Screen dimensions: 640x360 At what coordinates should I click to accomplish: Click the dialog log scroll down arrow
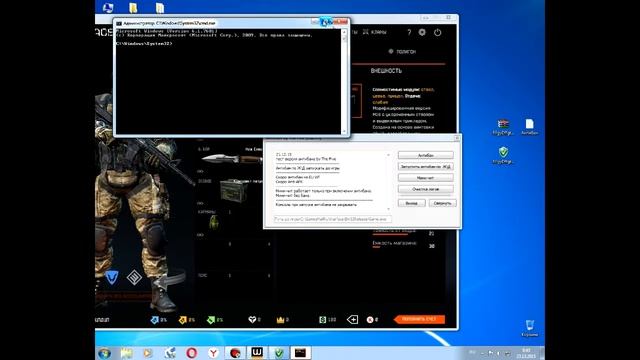point(388,209)
